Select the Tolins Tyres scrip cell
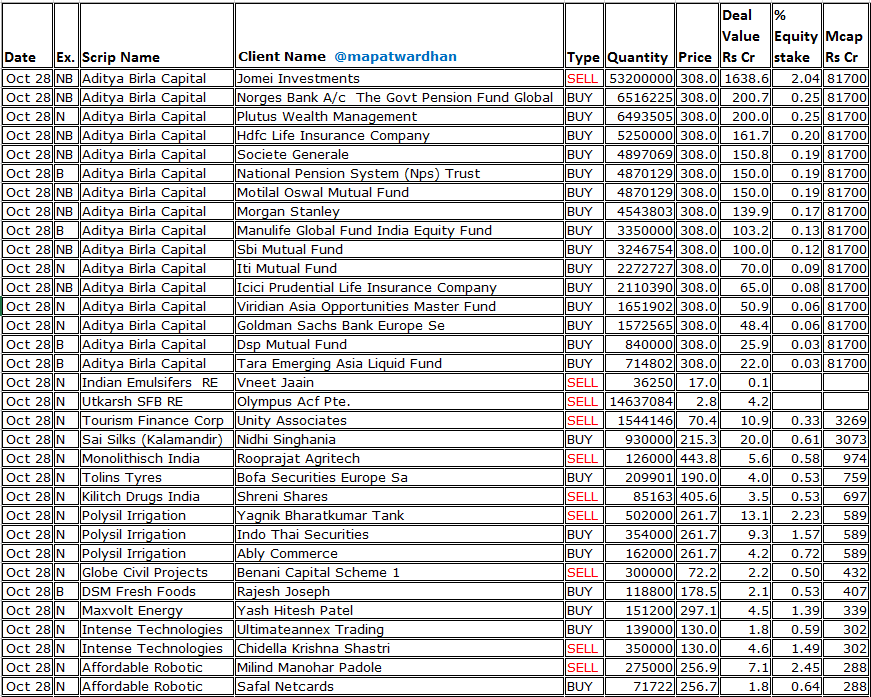Screen dimensions: 871x697 [157, 478]
